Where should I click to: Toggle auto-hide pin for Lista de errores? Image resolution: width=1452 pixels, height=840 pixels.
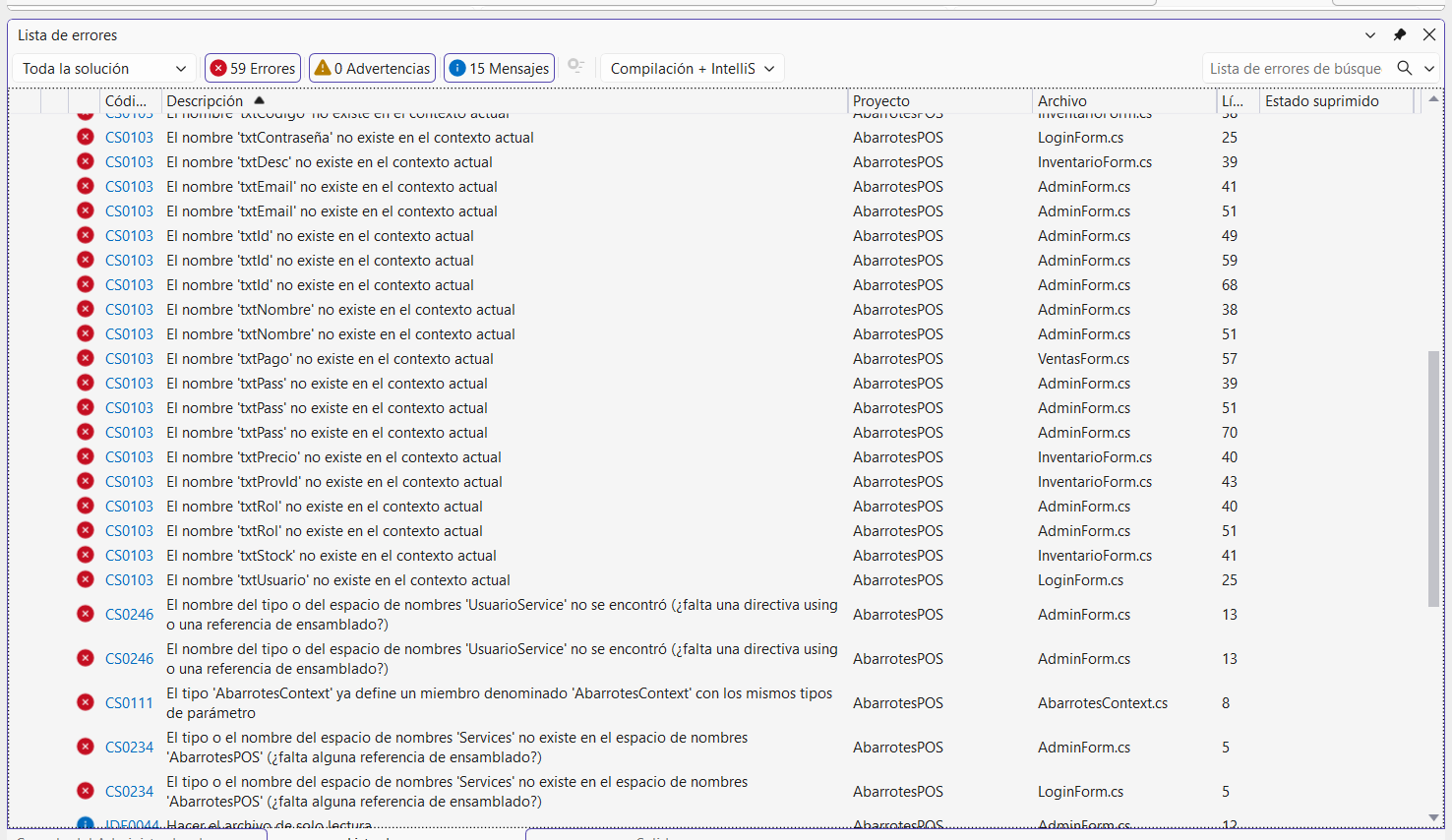(1400, 34)
